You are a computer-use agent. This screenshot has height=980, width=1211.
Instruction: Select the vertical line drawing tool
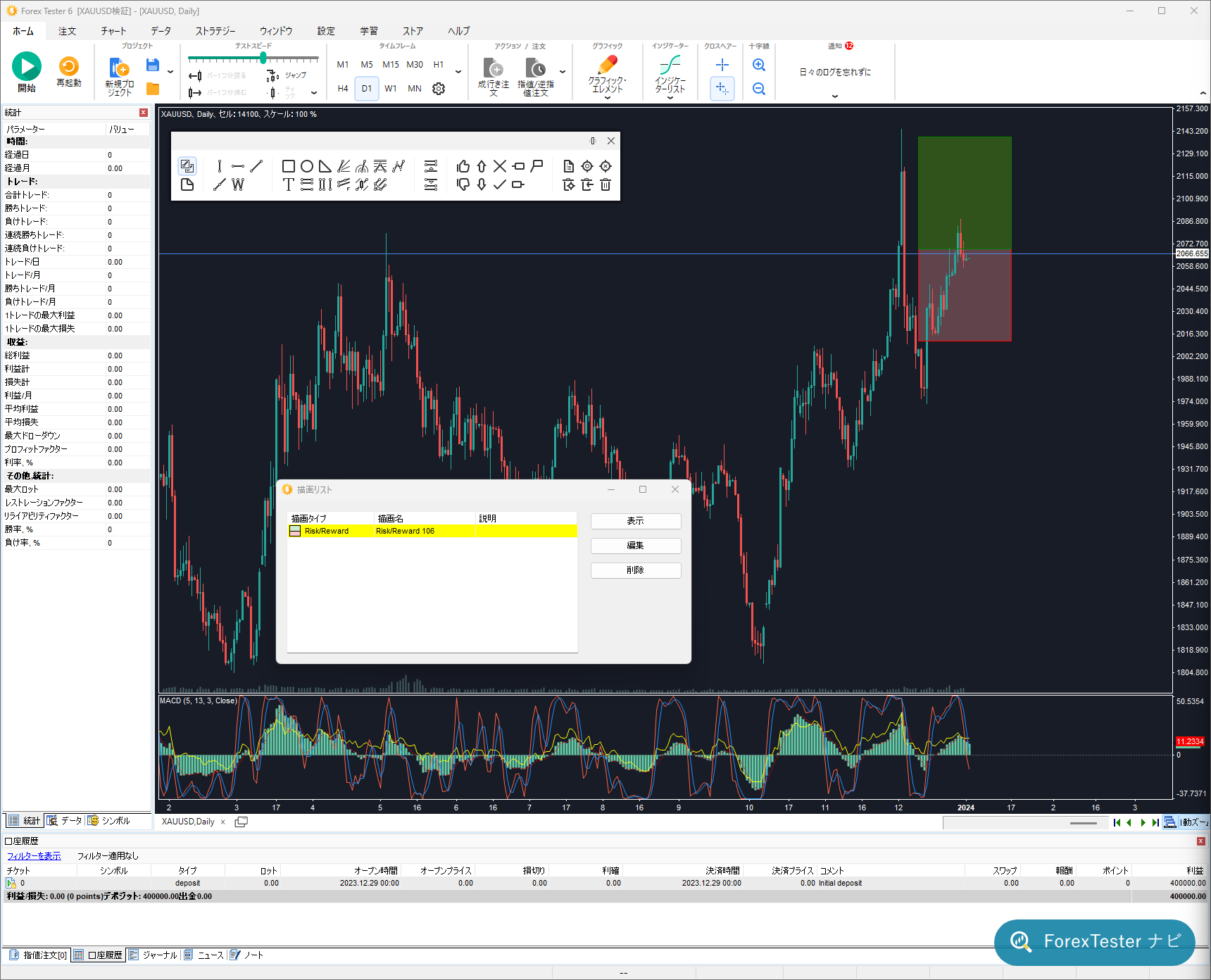point(220,166)
